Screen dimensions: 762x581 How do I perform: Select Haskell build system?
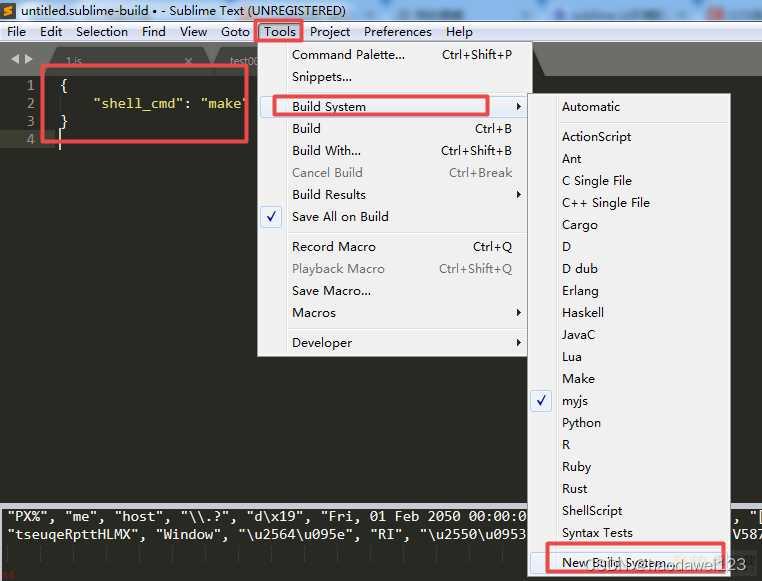click(630, 313)
